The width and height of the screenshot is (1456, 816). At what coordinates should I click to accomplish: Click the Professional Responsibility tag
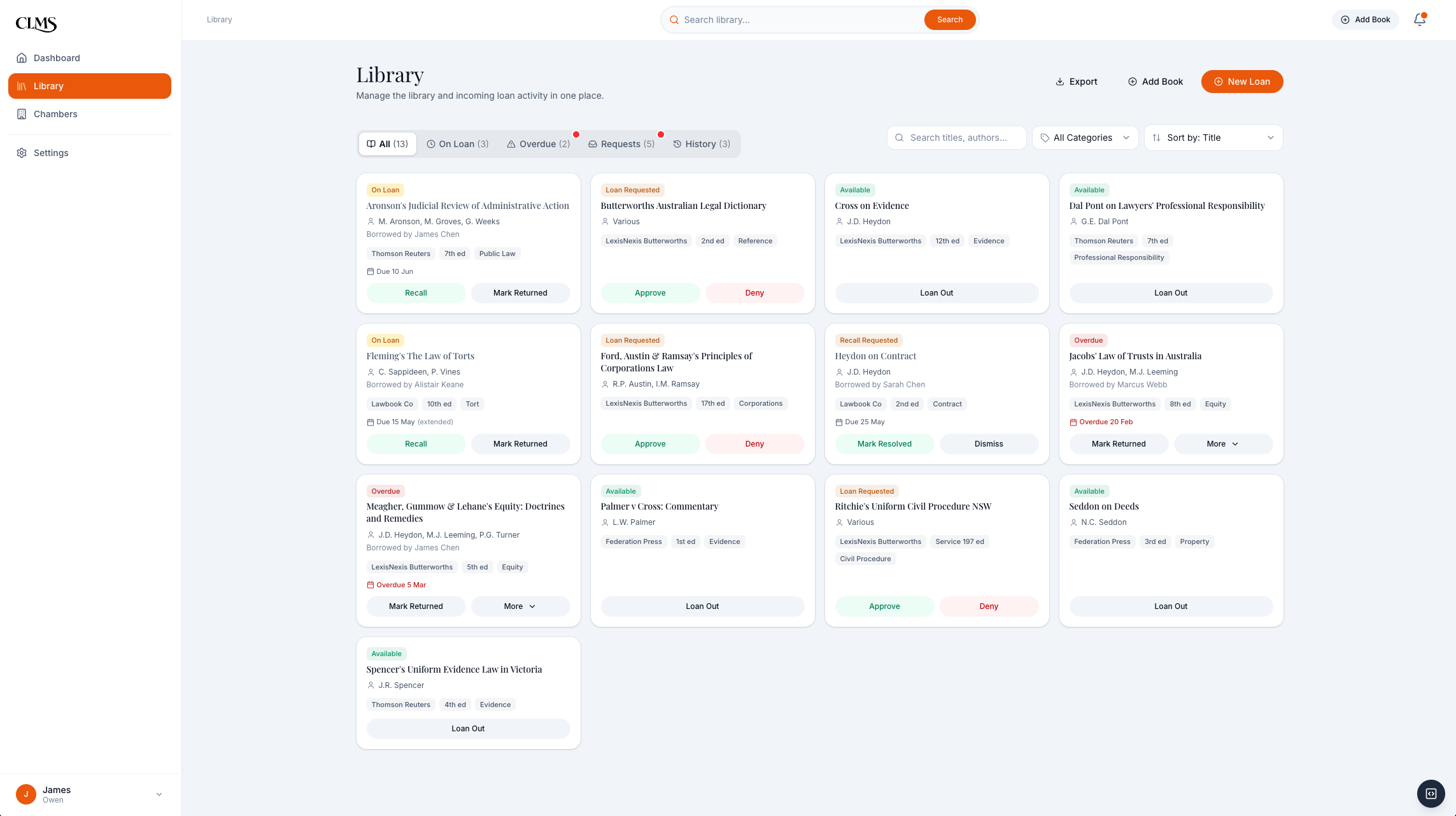[x=1119, y=257]
